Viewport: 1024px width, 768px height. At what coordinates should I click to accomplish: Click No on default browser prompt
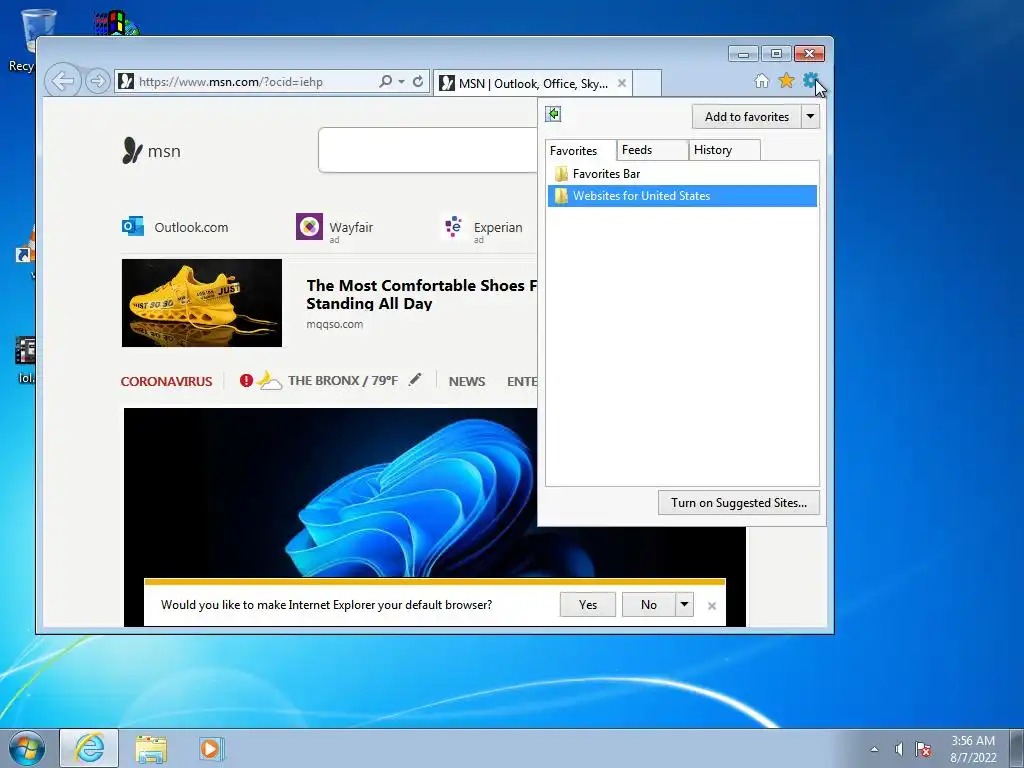click(649, 605)
